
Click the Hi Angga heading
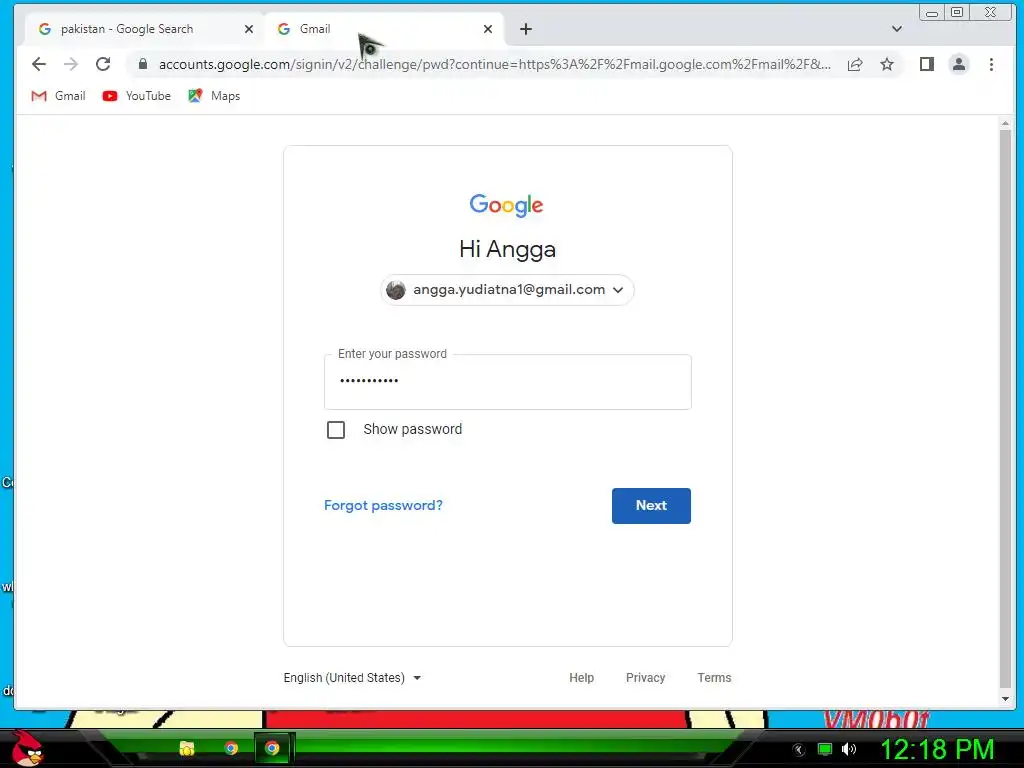pos(507,249)
